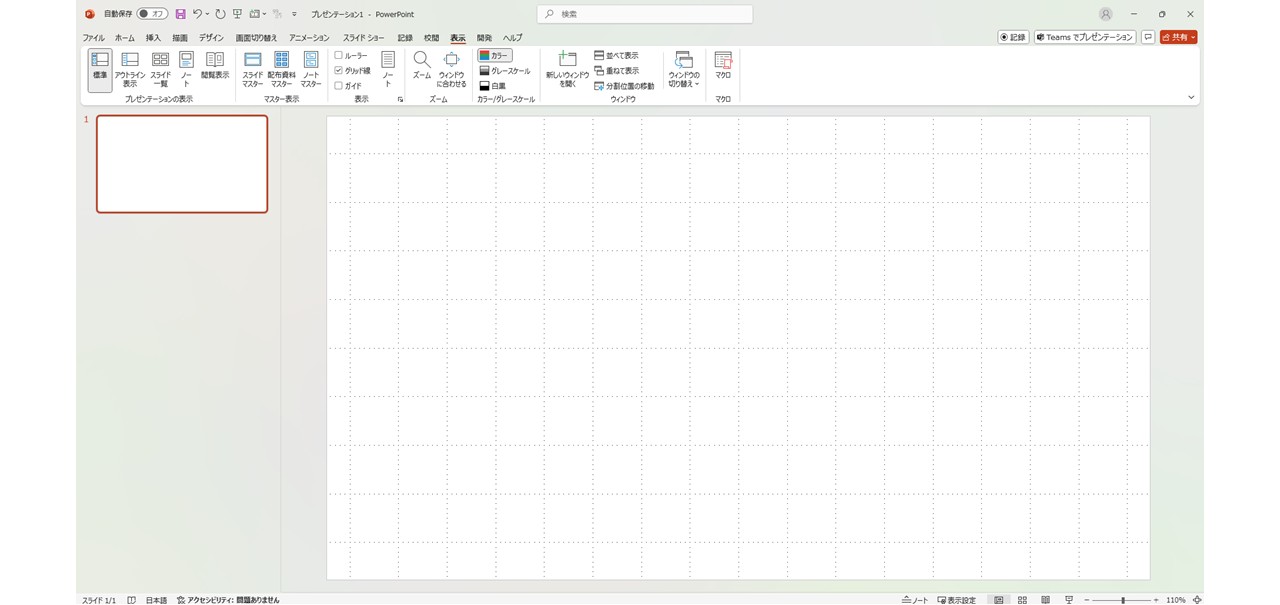Open 共有 share dropdown
Screen dimensions: 1280x605
pyautogui.click(x=1179, y=37)
